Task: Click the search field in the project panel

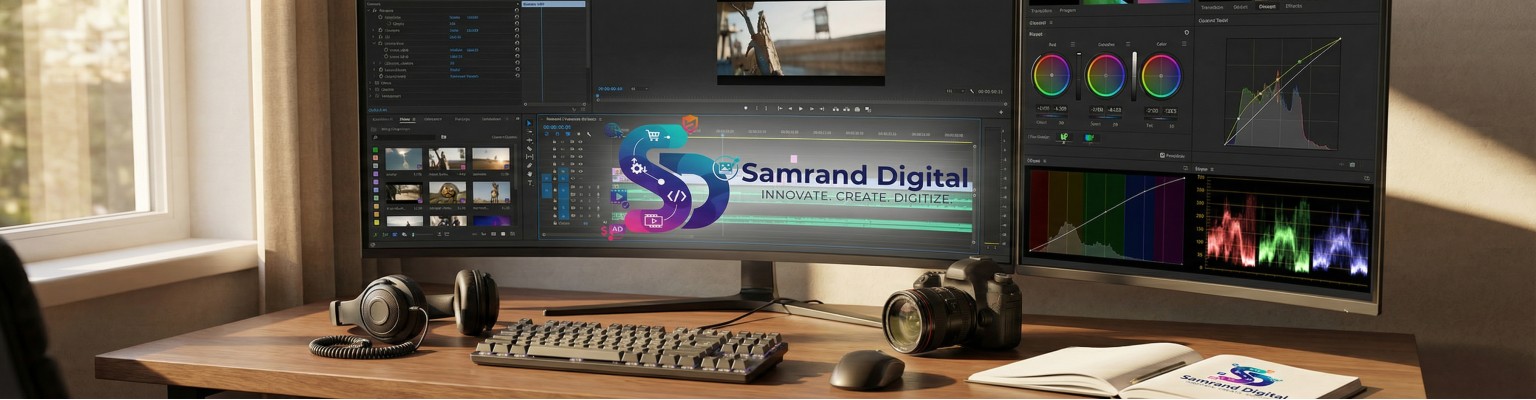Action: tap(405, 137)
